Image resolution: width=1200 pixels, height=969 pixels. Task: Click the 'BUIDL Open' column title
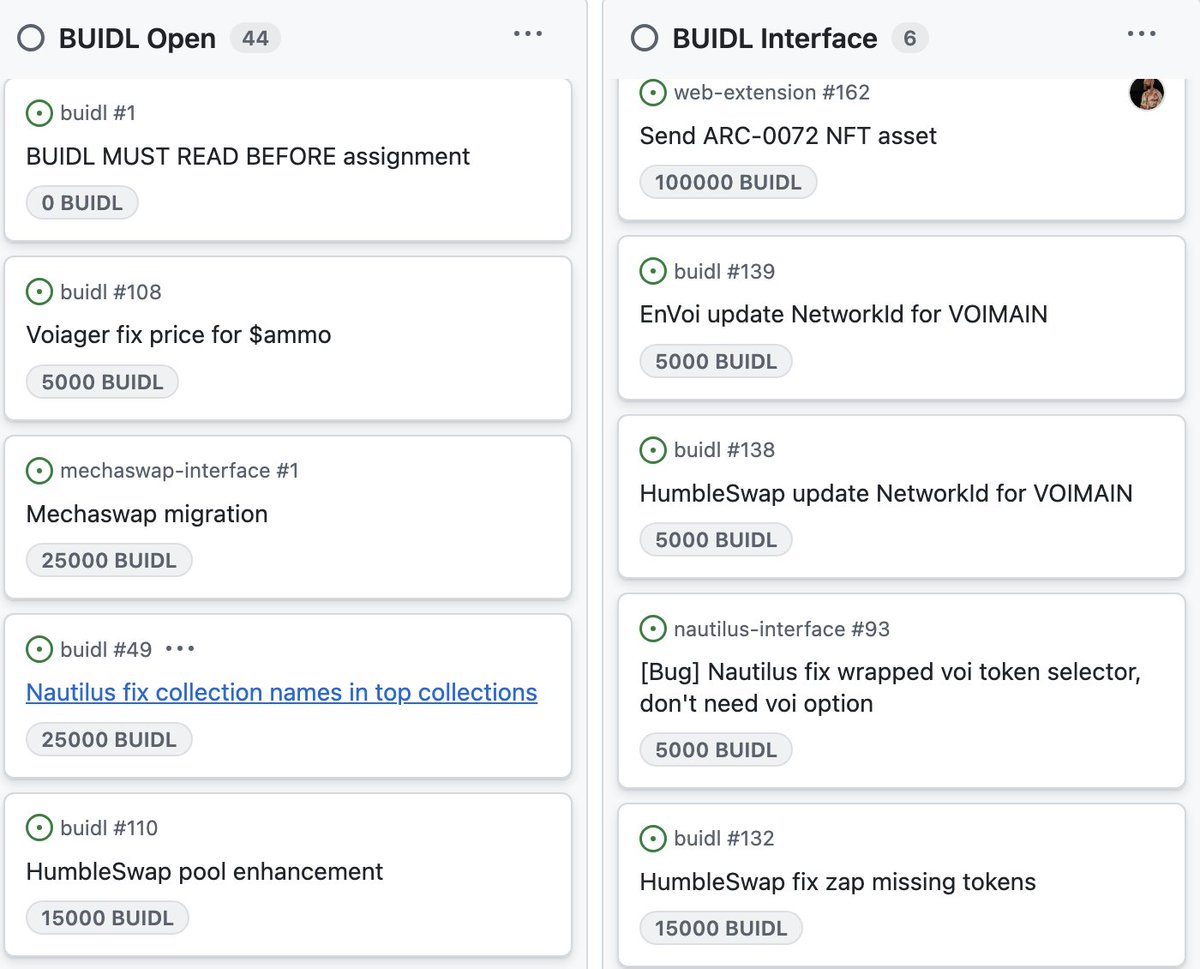click(138, 39)
